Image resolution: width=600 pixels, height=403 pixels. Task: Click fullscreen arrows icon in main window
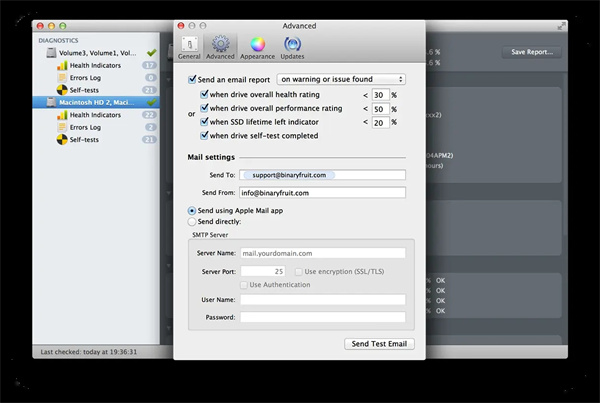pos(561,26)
